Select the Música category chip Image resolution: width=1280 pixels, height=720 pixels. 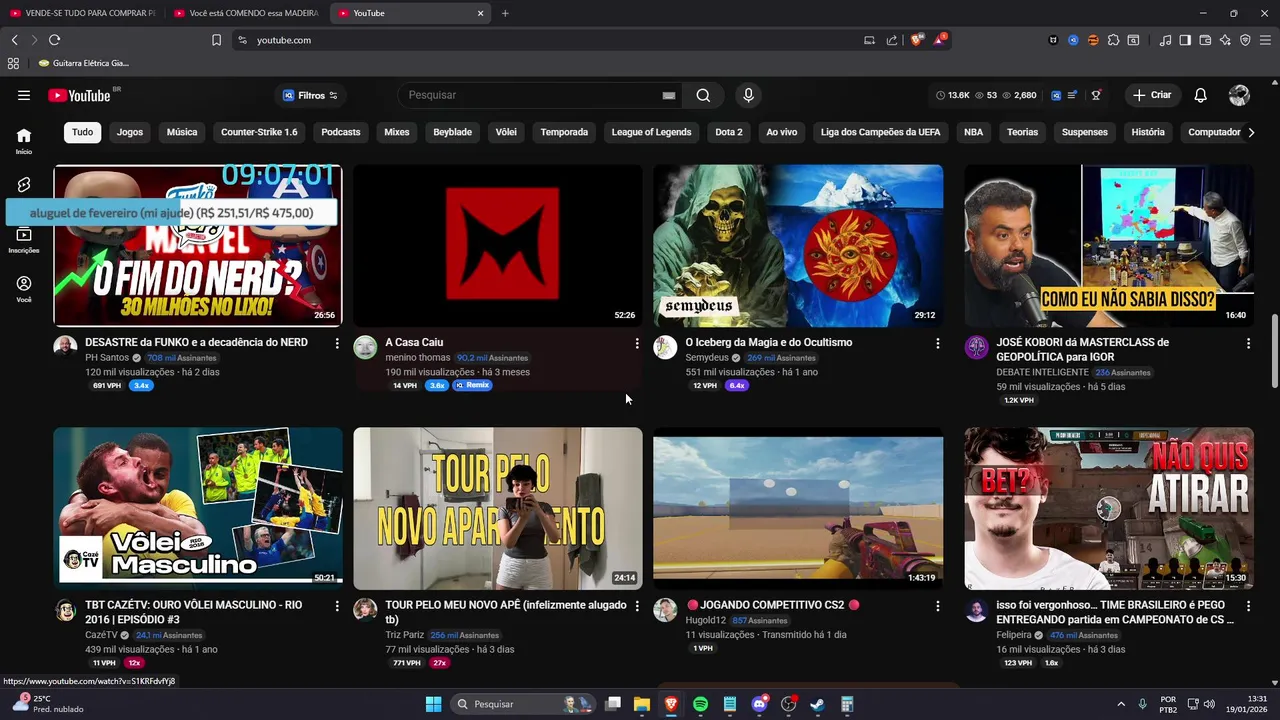point(181,132)
